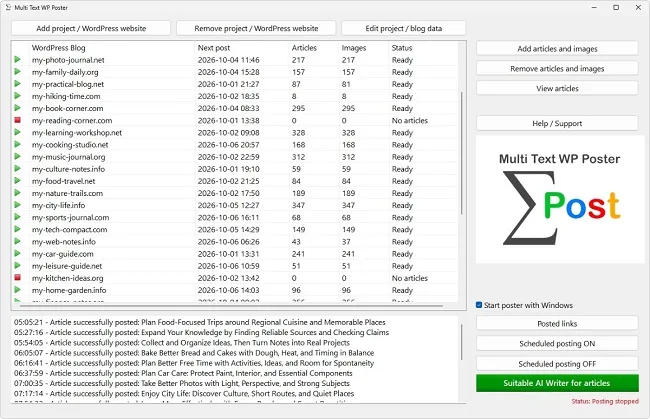Click Add articles and images button

(x=557, y=48)
